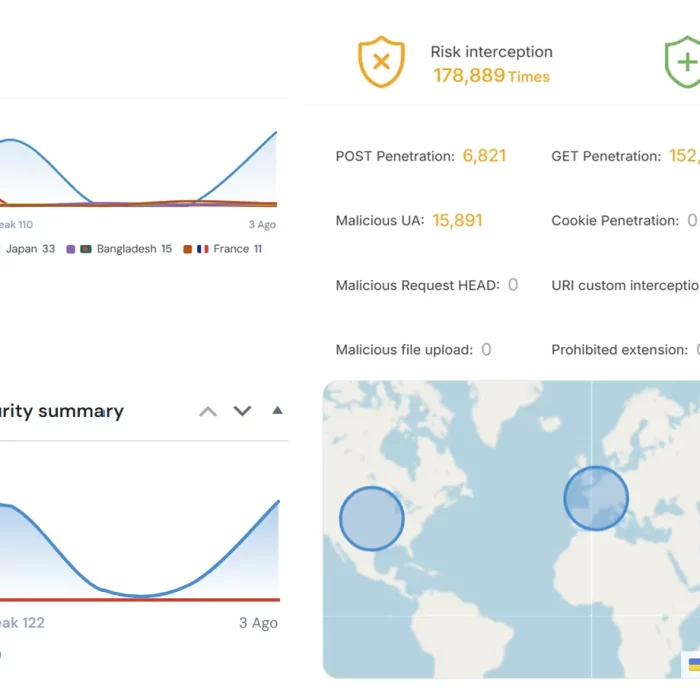This screenshot has height=700, width=700.
Task: Click the Risk interception title
Action: [x=492, y=52]
